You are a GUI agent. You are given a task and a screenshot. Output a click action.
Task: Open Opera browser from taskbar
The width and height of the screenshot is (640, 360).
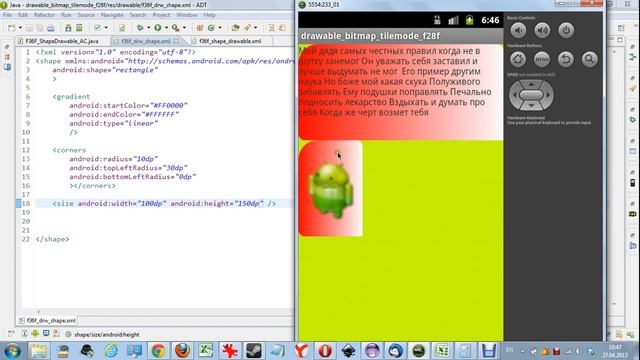pos(325,351)
